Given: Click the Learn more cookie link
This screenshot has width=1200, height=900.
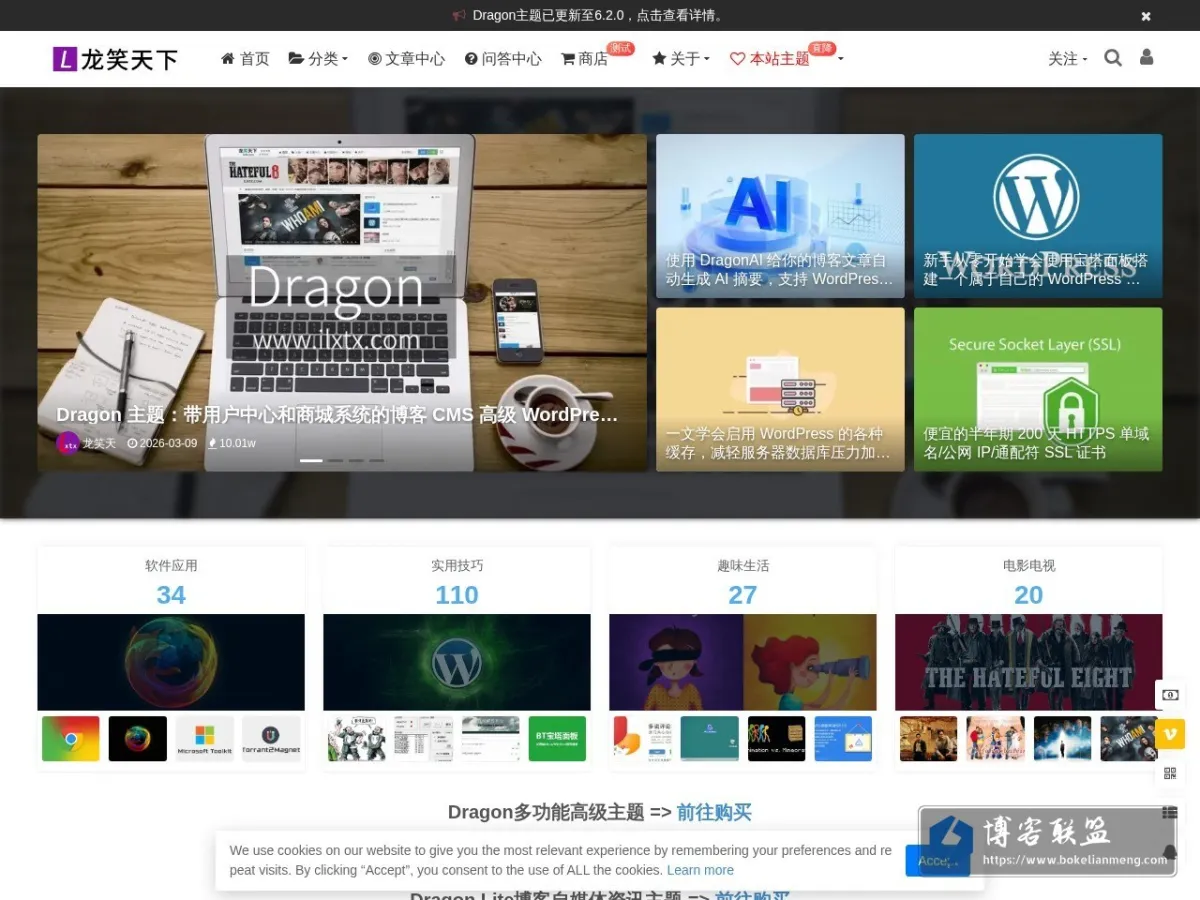Looking at the screenshot, I should [700, 870].
